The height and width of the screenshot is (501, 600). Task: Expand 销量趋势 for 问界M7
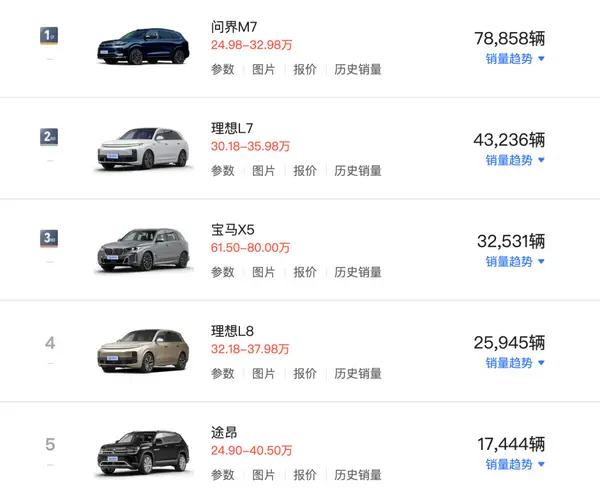pyautogui.click(x=515, y=59)
